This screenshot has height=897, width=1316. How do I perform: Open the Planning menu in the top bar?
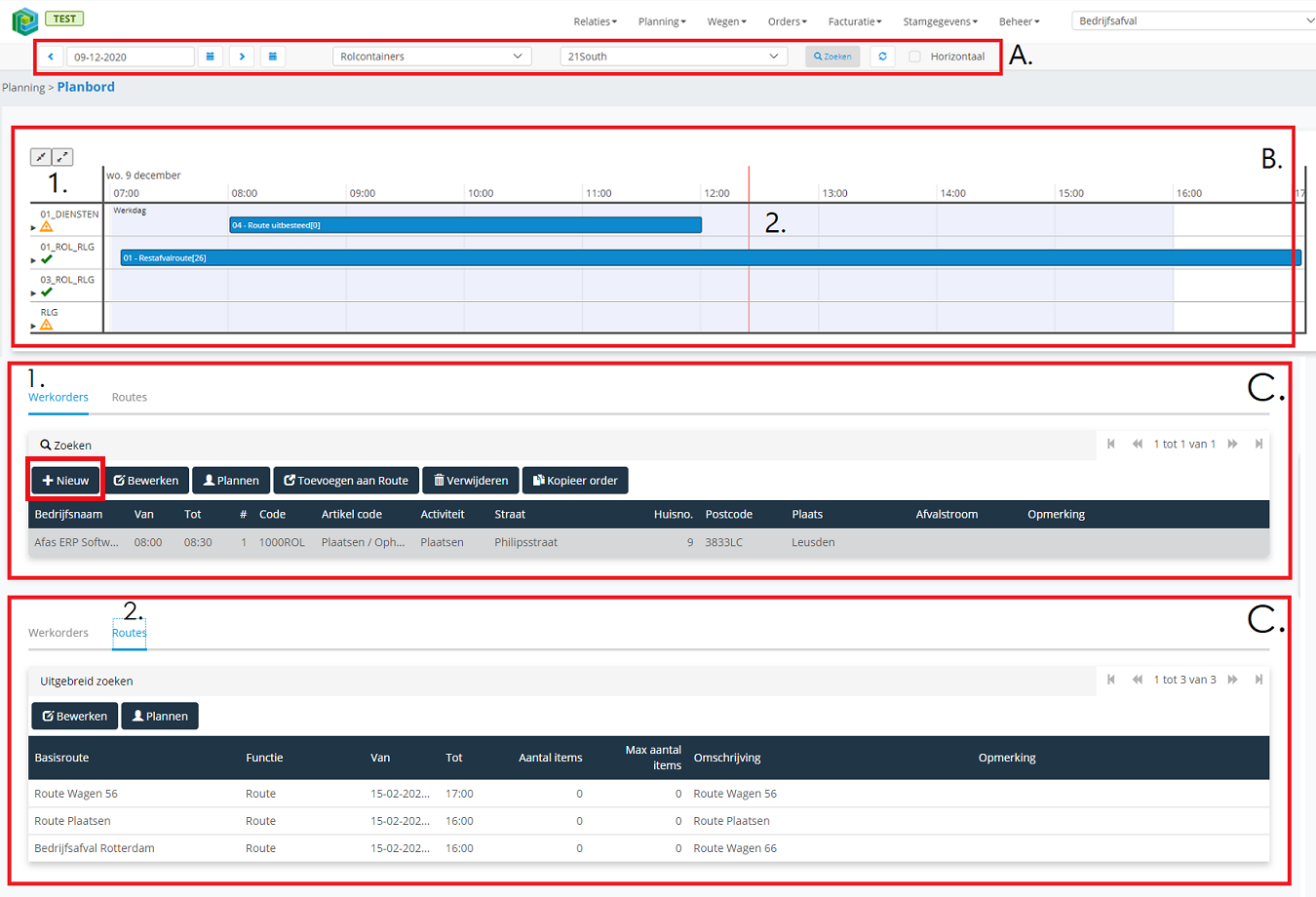[662, 21]
